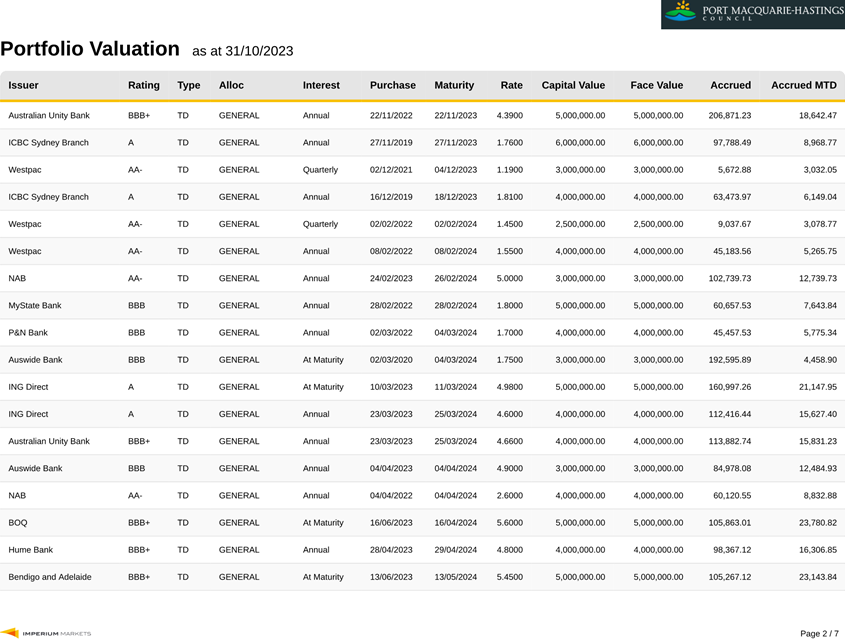Click accrued value 112,416.44
Screen dimensions: 845x641
tap(730, 414)
